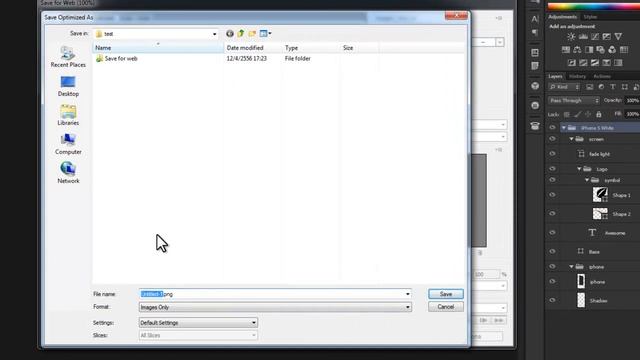Sort files by Date modified column
640x360 pixels.
coord(253,48)
